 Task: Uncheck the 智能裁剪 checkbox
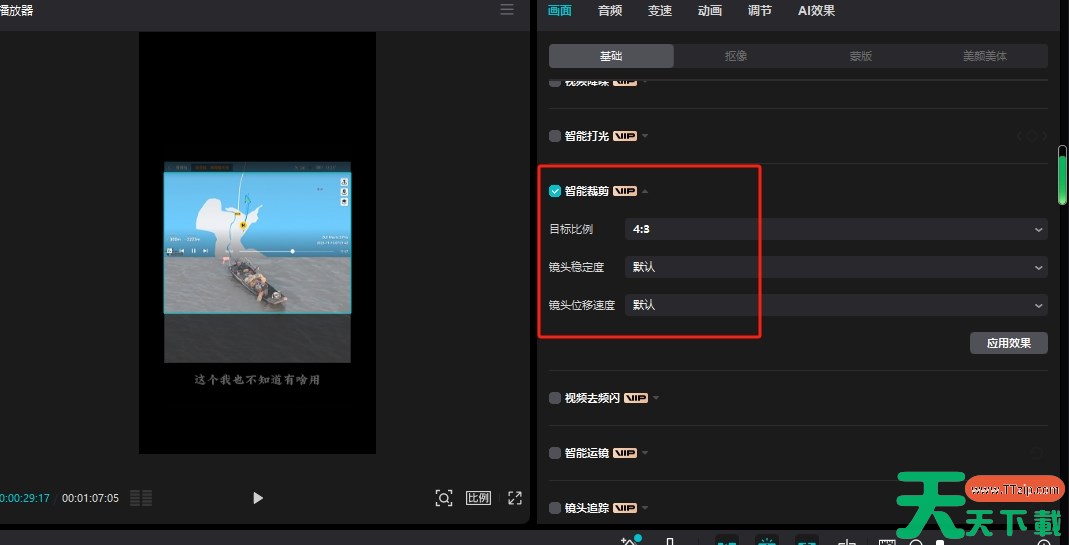coord(555,191)
